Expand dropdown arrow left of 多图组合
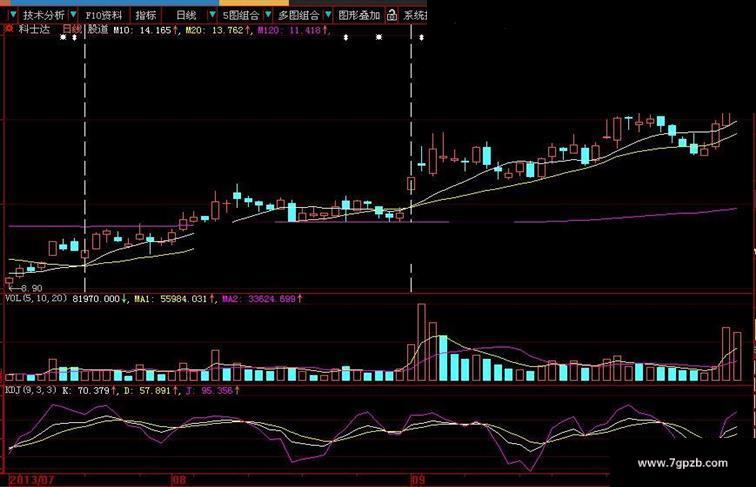 tap(269, 15)
